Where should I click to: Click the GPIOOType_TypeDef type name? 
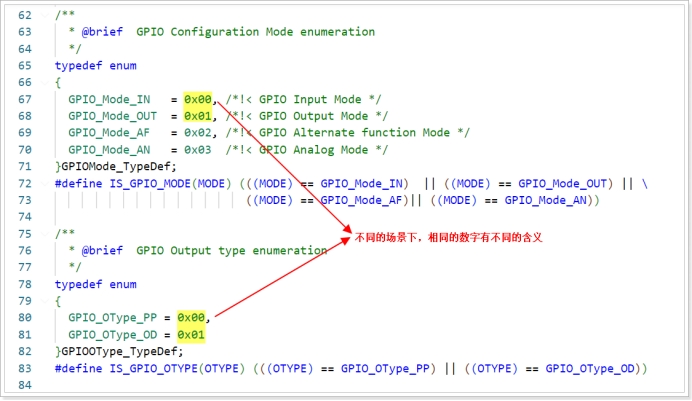[119, 352]
